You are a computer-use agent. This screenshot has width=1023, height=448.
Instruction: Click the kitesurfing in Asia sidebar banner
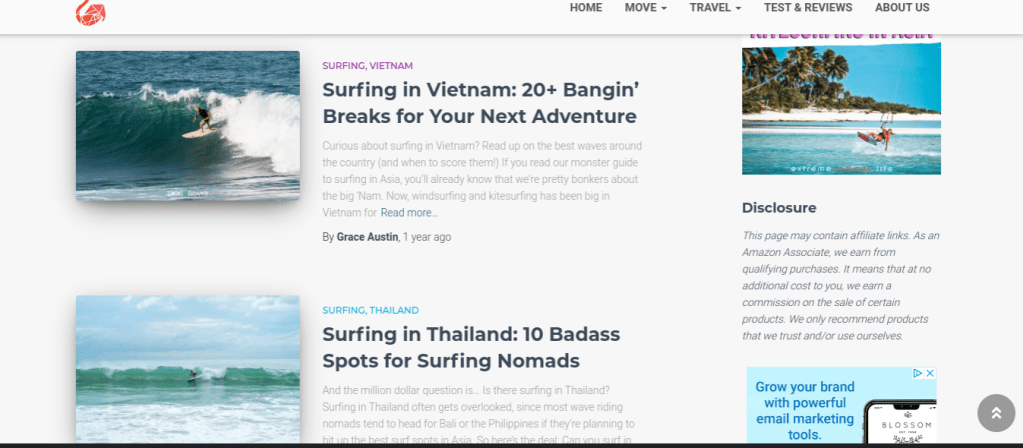click(841, 103)
